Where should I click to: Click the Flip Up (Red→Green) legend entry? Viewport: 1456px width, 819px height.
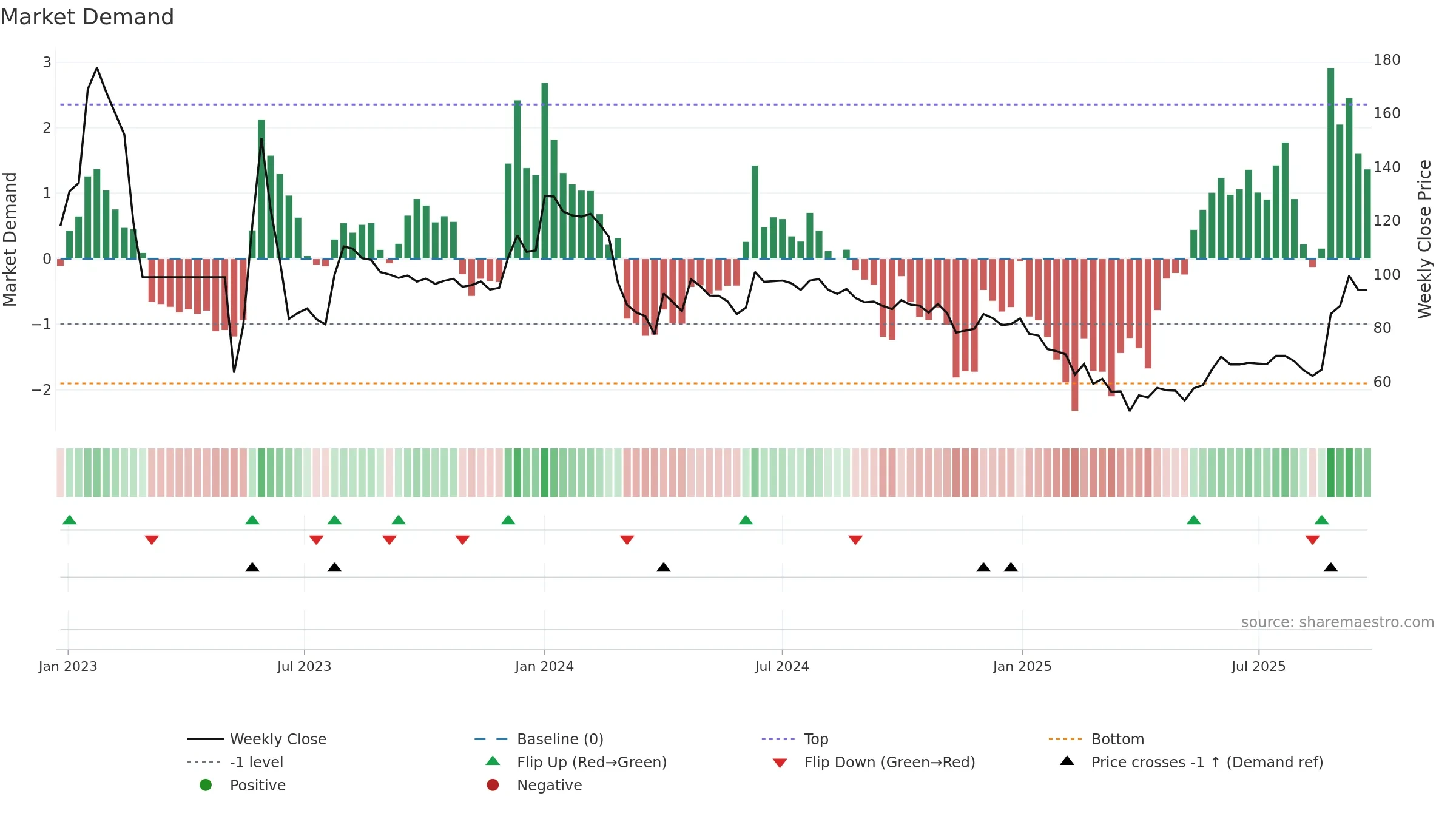pyautogui.click(x=576, y=762)
